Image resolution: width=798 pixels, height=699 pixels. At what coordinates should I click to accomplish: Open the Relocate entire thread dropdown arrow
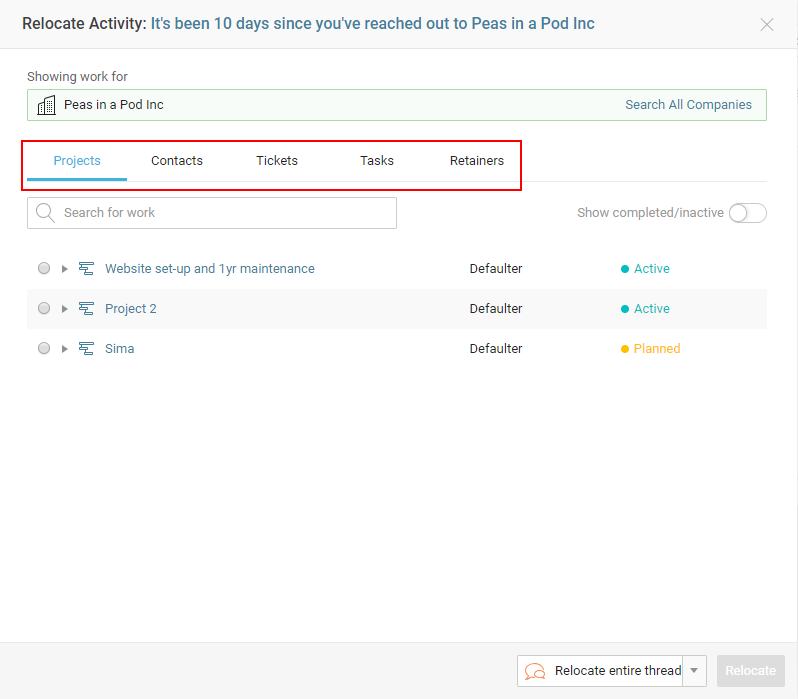tap(695, 671)
